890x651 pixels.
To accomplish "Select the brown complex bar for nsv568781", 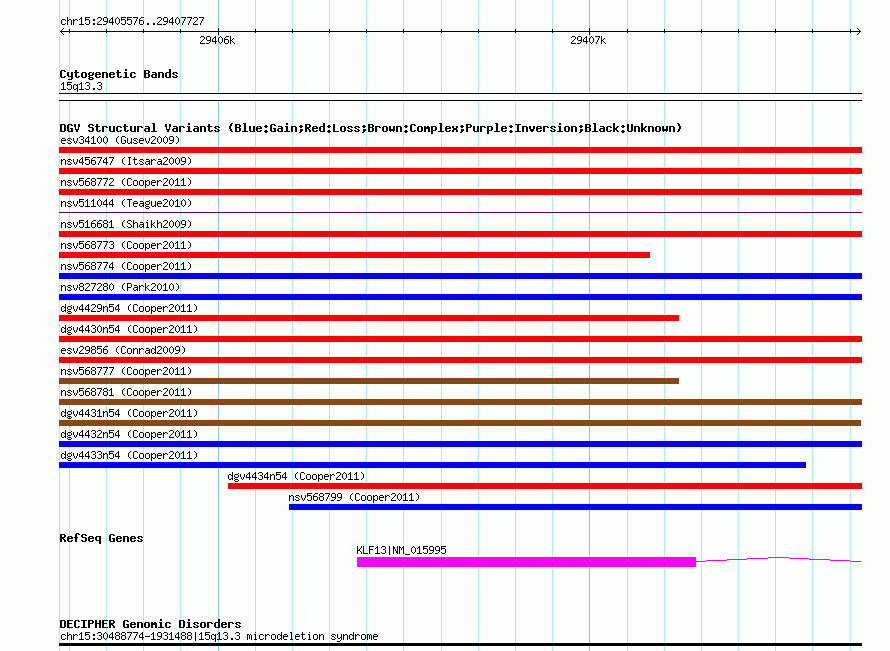I will point(460,402).
